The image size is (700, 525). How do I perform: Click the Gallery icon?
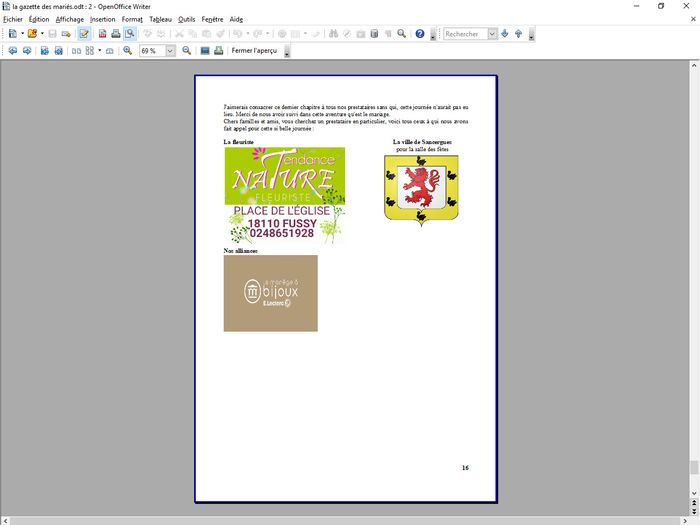[x=361, y=33]
